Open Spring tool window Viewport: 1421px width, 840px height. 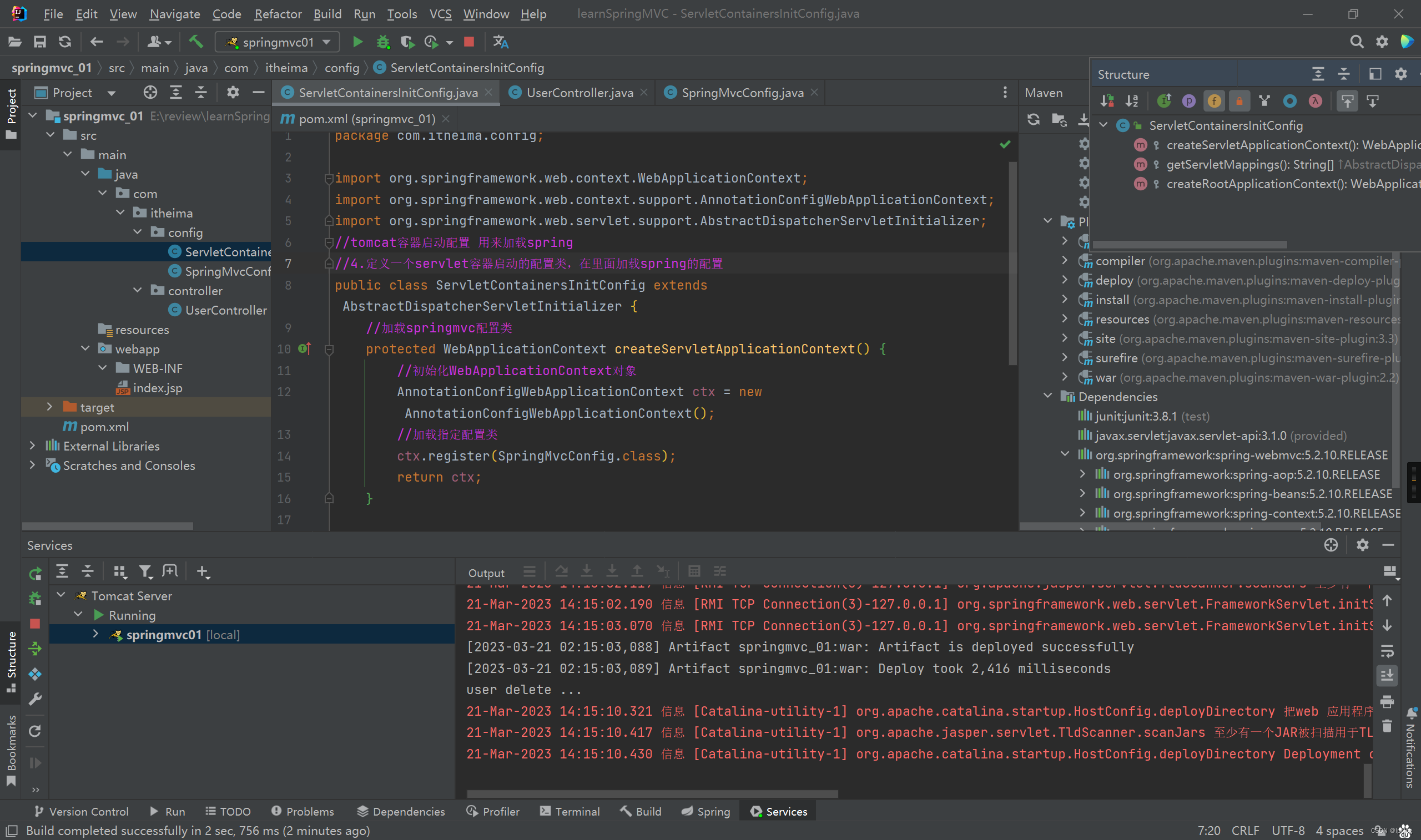pos(706,811)
